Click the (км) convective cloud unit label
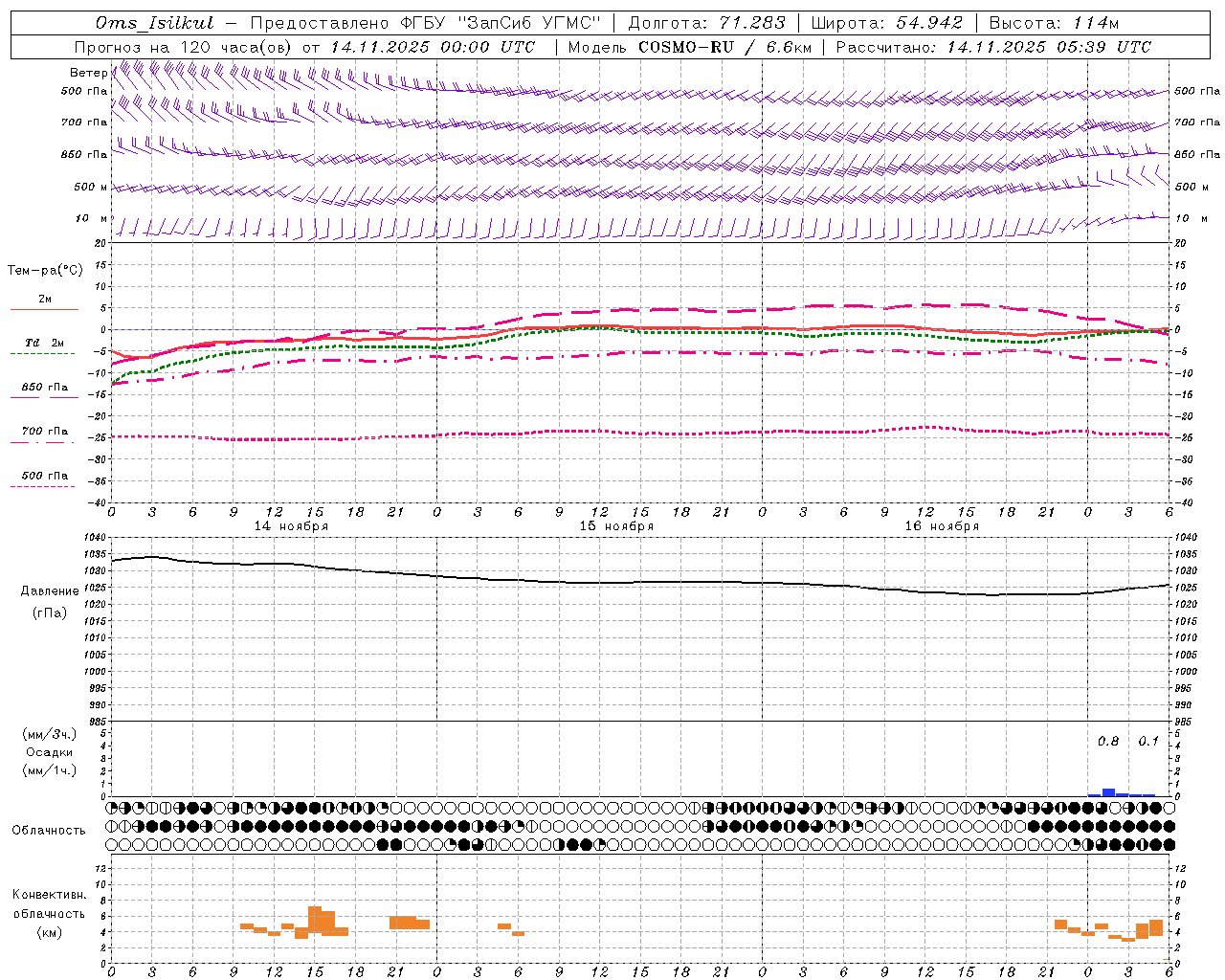This screenshot has width=1225, height=980. pos(51,932)
